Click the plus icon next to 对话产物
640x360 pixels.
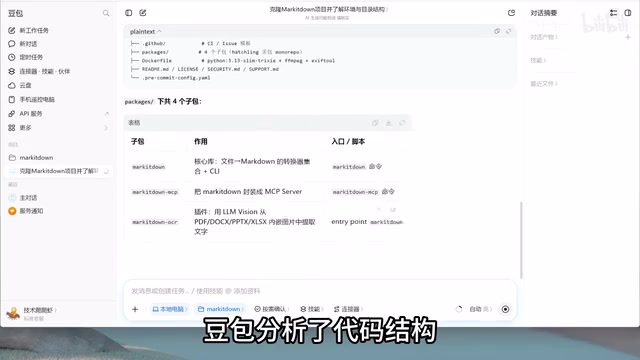628,37
